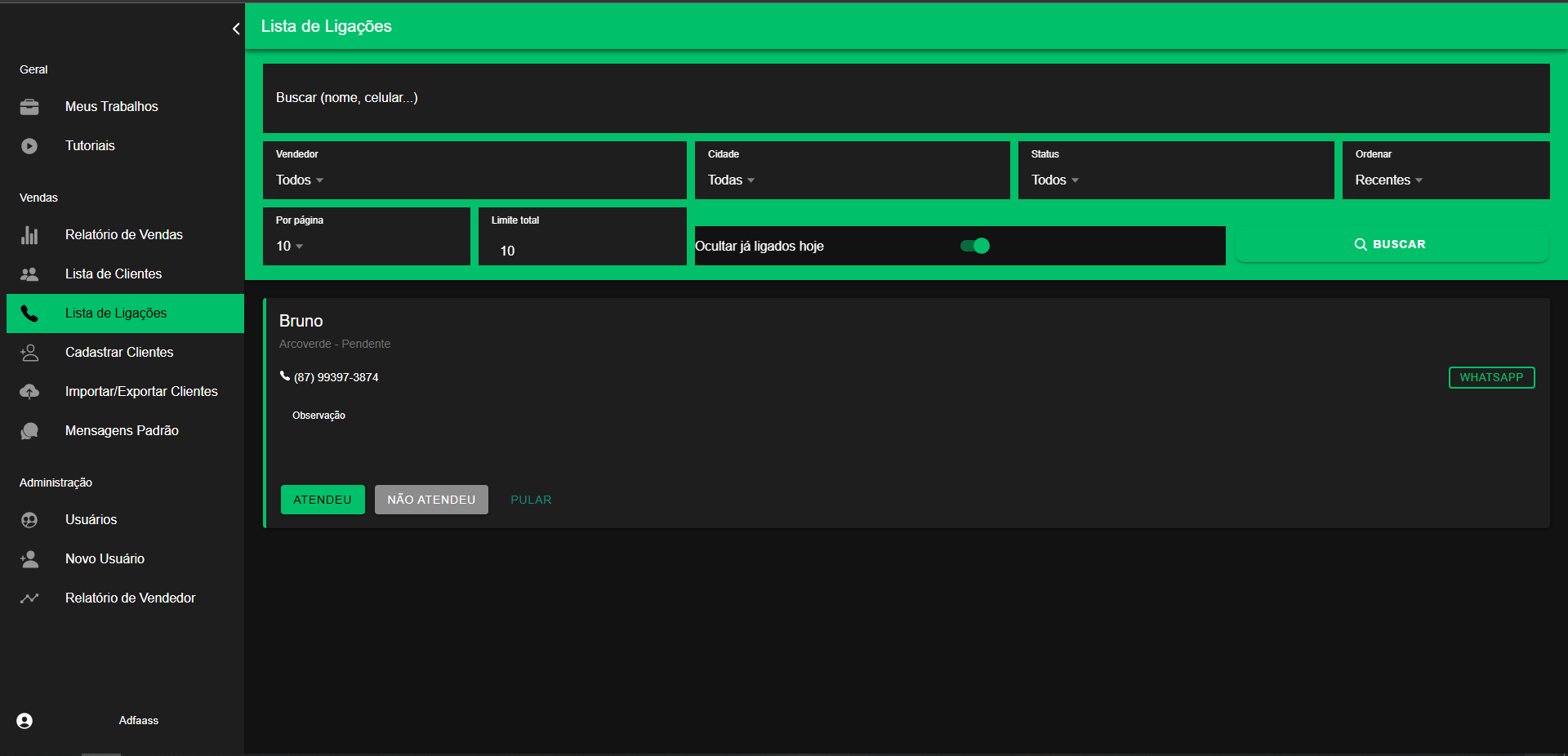Open WhatsApp for Bruno's contact
Image resolution: width=1568 pixels, height=756 pixels.
(1491, 377)
